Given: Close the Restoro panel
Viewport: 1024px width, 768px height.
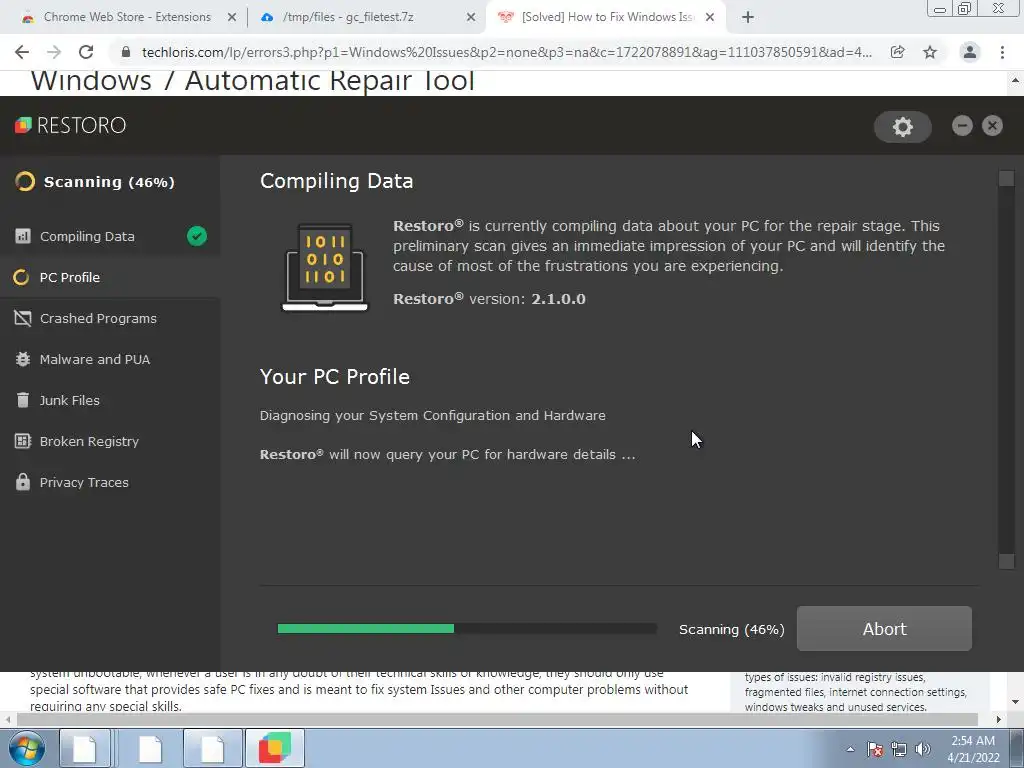Looking at the screenshot, I should click(x=992, y=125).
